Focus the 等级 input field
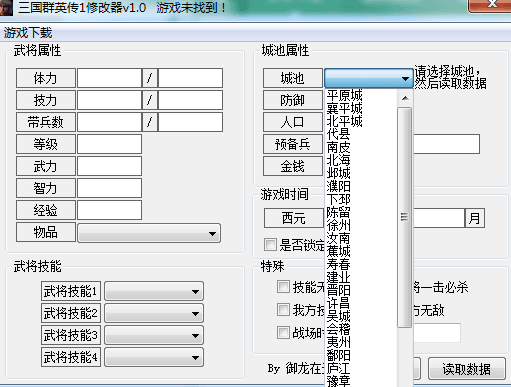This screenshot has height=387, width=511. point(109,144)
